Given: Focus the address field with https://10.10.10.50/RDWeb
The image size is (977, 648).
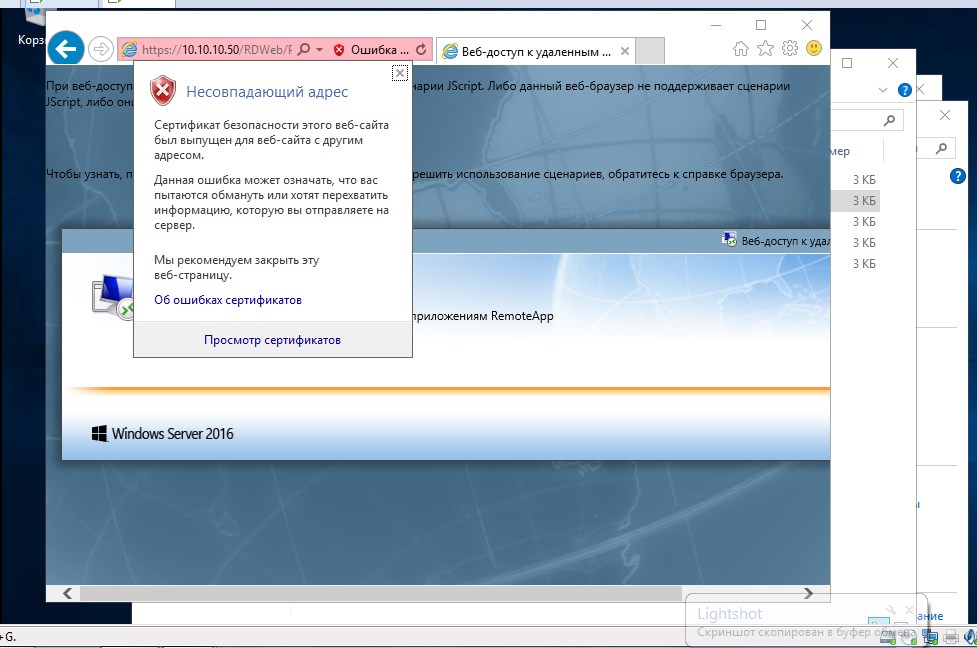Looking at the screenshot, I should pos(216,49).
